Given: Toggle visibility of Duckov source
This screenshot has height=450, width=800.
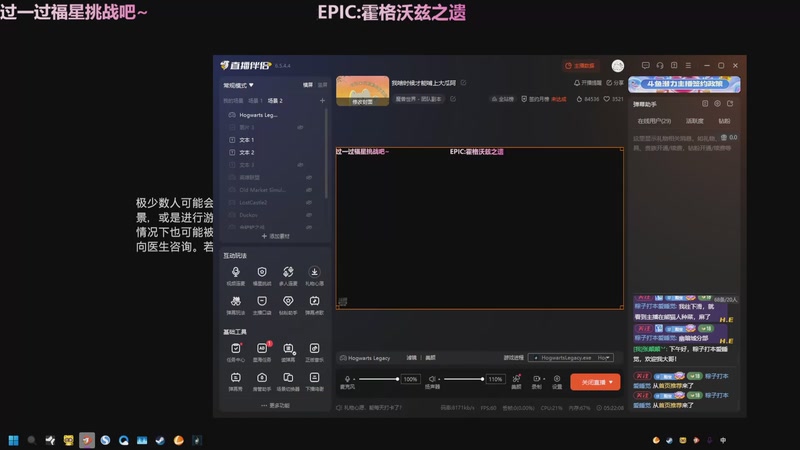Looking at the screenshot, I should point(309,215).
